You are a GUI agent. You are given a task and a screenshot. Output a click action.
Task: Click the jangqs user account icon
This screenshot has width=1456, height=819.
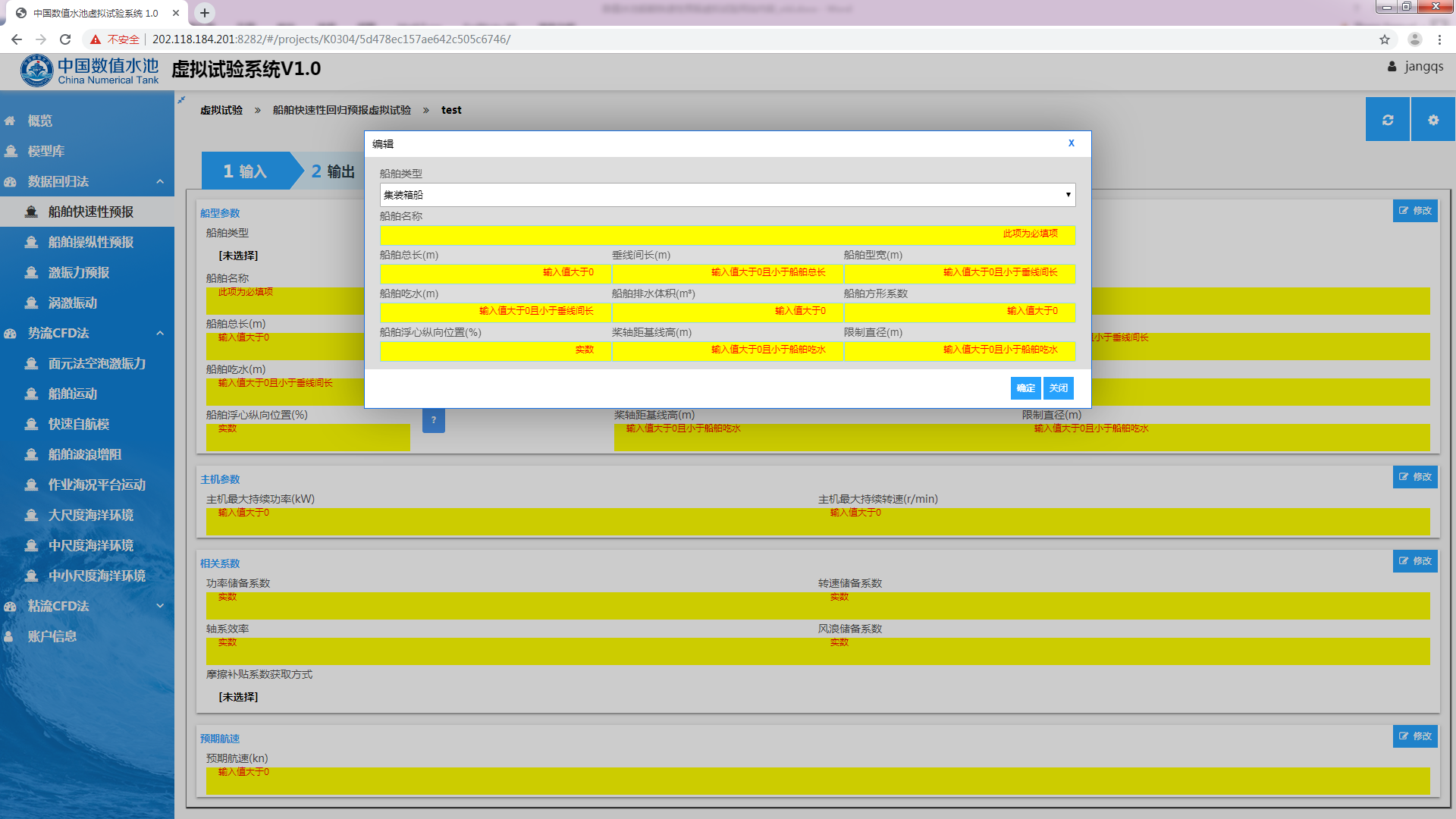1392,67
